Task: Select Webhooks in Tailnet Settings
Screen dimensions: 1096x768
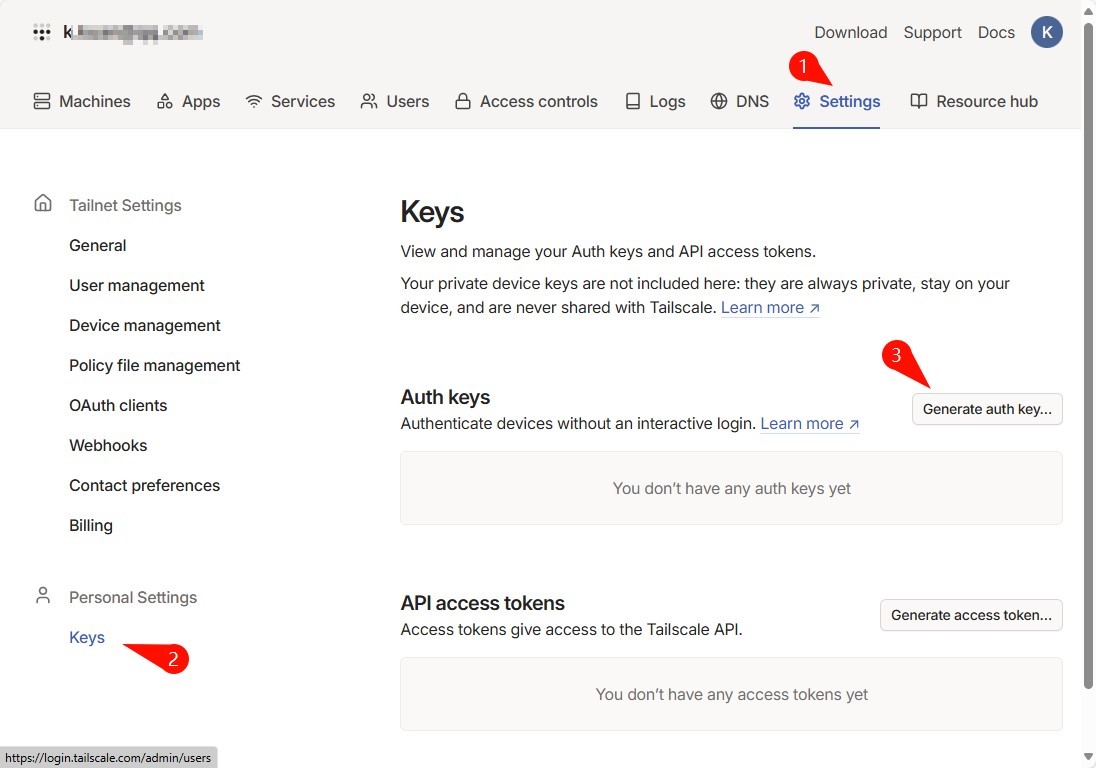Action: (108, 445)
